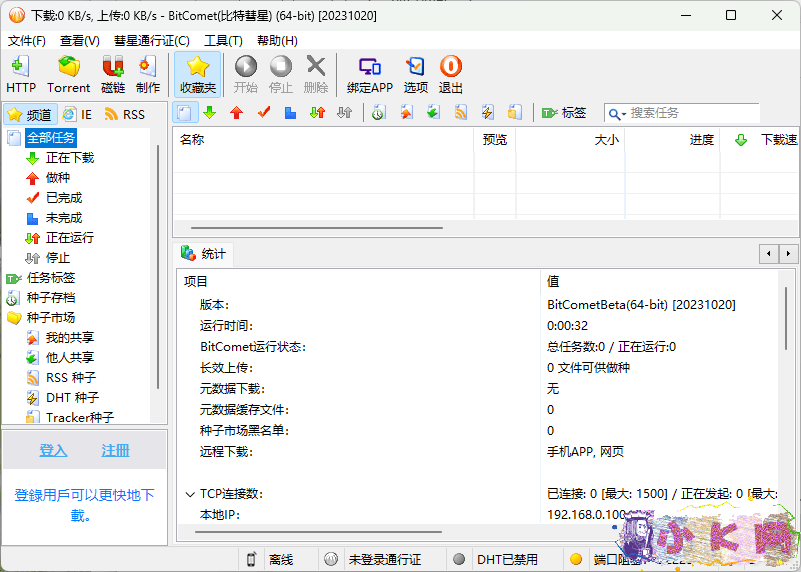Toggle the 离线 offline status indicator
This screenshot has height=572, width=801.
coord(270,559)
